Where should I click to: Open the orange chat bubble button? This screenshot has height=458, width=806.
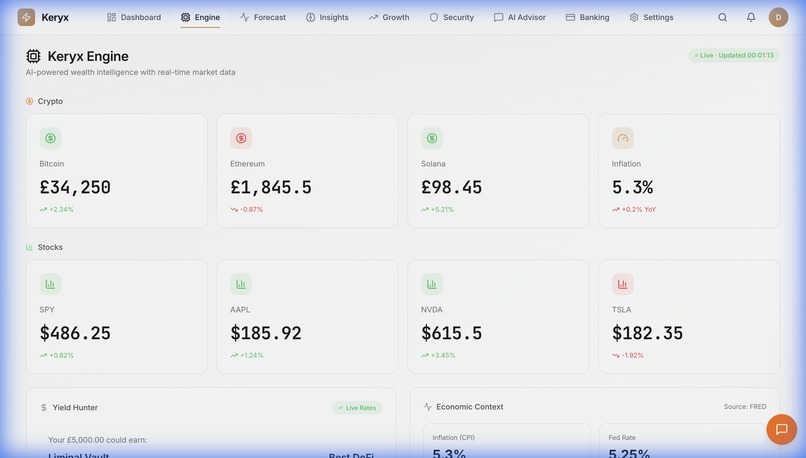tap(781, 429)
